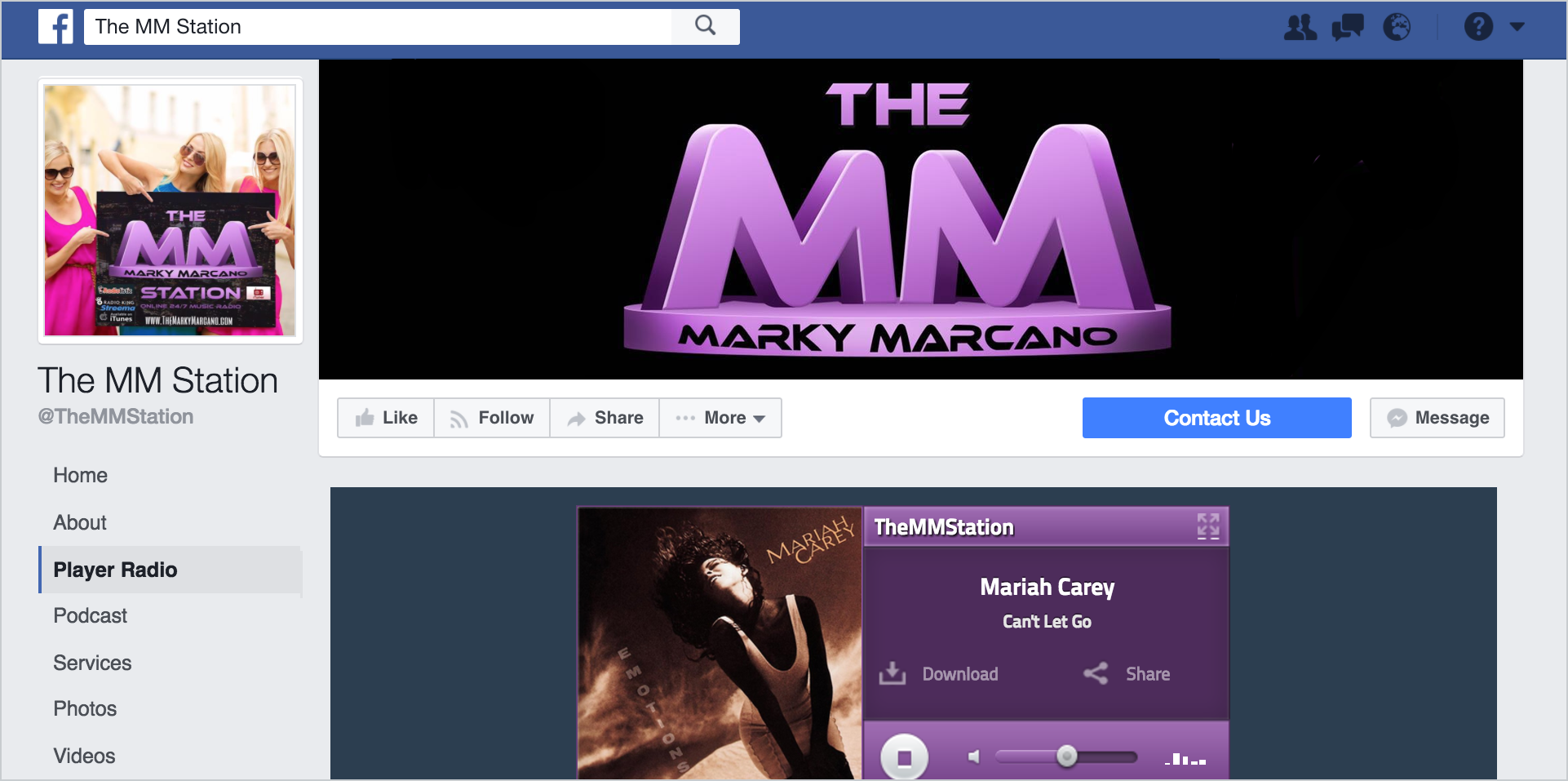Like the page
The width and height of the screenshot is (1568, 781).
point(386,418)
